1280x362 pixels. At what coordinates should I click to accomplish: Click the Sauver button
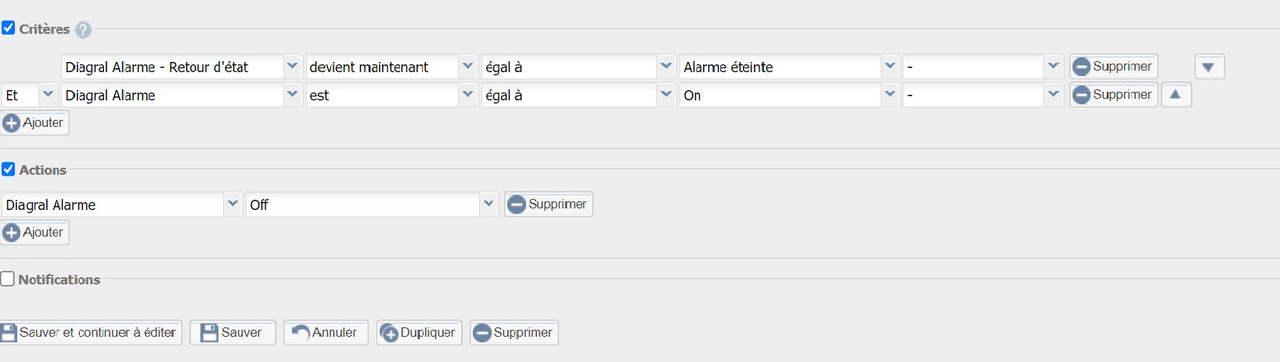coord(233,332)
